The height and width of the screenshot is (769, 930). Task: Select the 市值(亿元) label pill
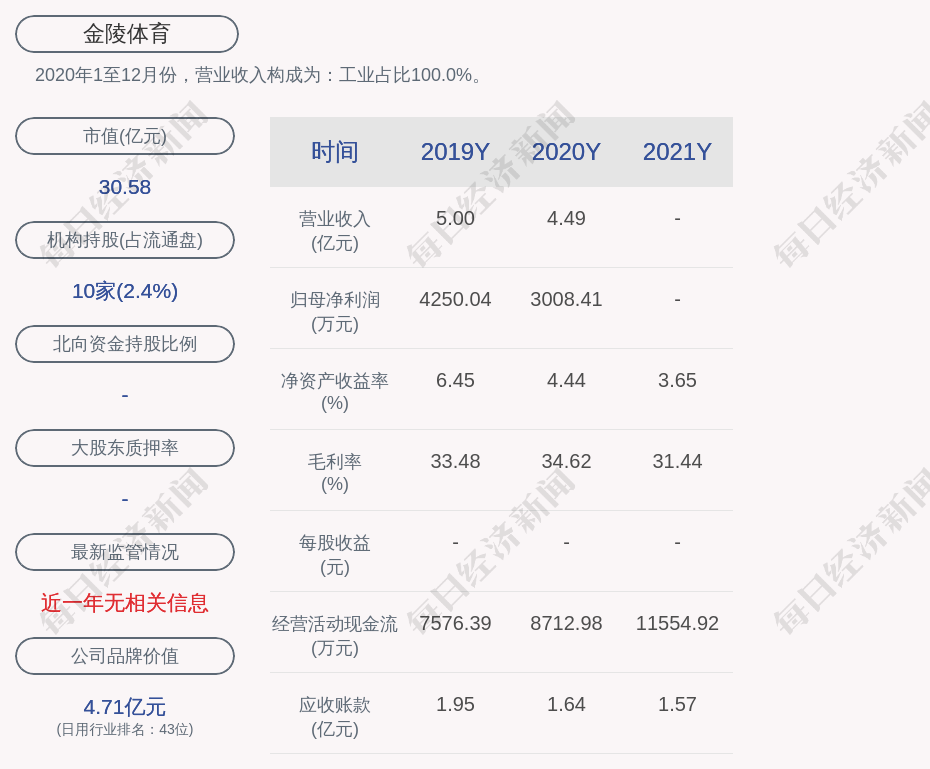tap(125, 136)
